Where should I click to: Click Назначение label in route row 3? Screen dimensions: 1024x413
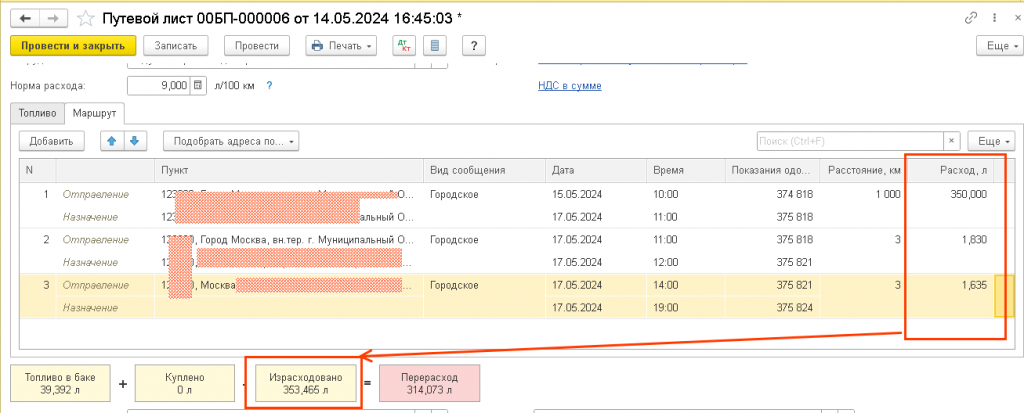(90, 308)
